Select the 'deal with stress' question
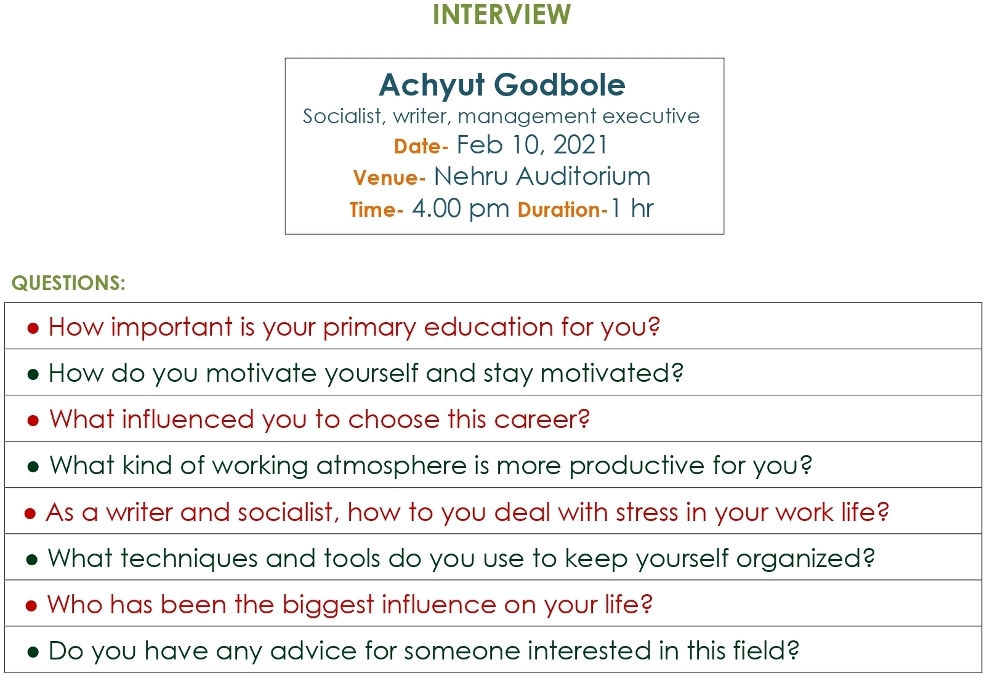 click(467, 513)
